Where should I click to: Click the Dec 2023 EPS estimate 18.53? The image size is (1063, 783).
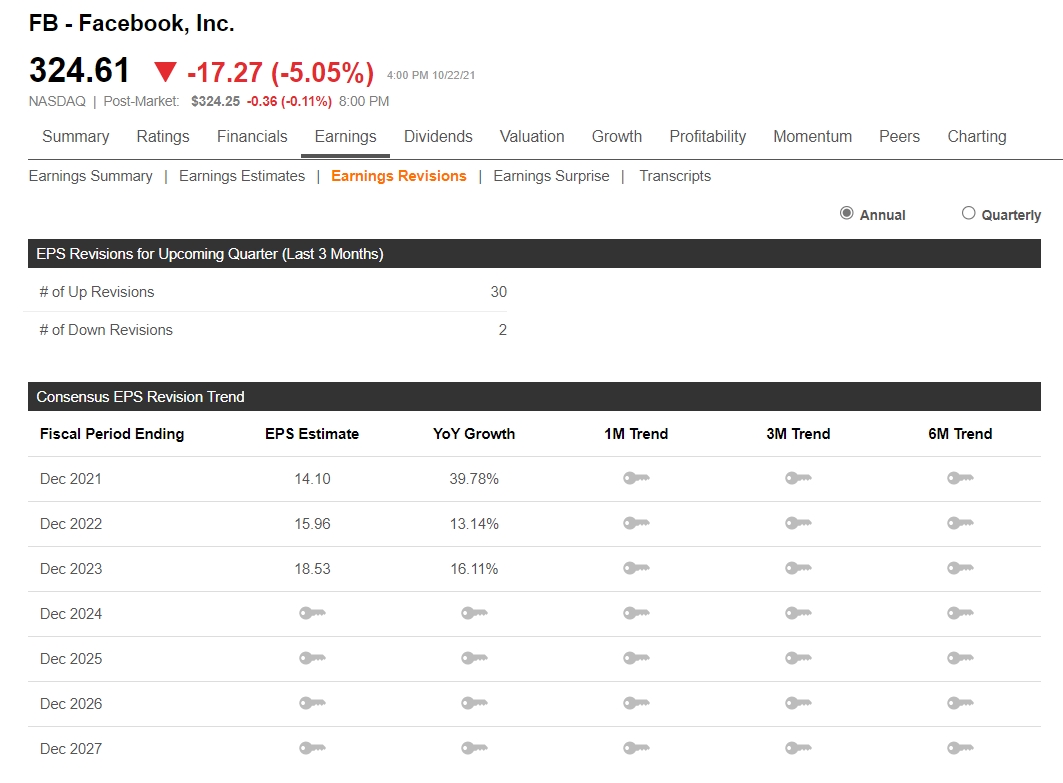click(x=312, y=568)
